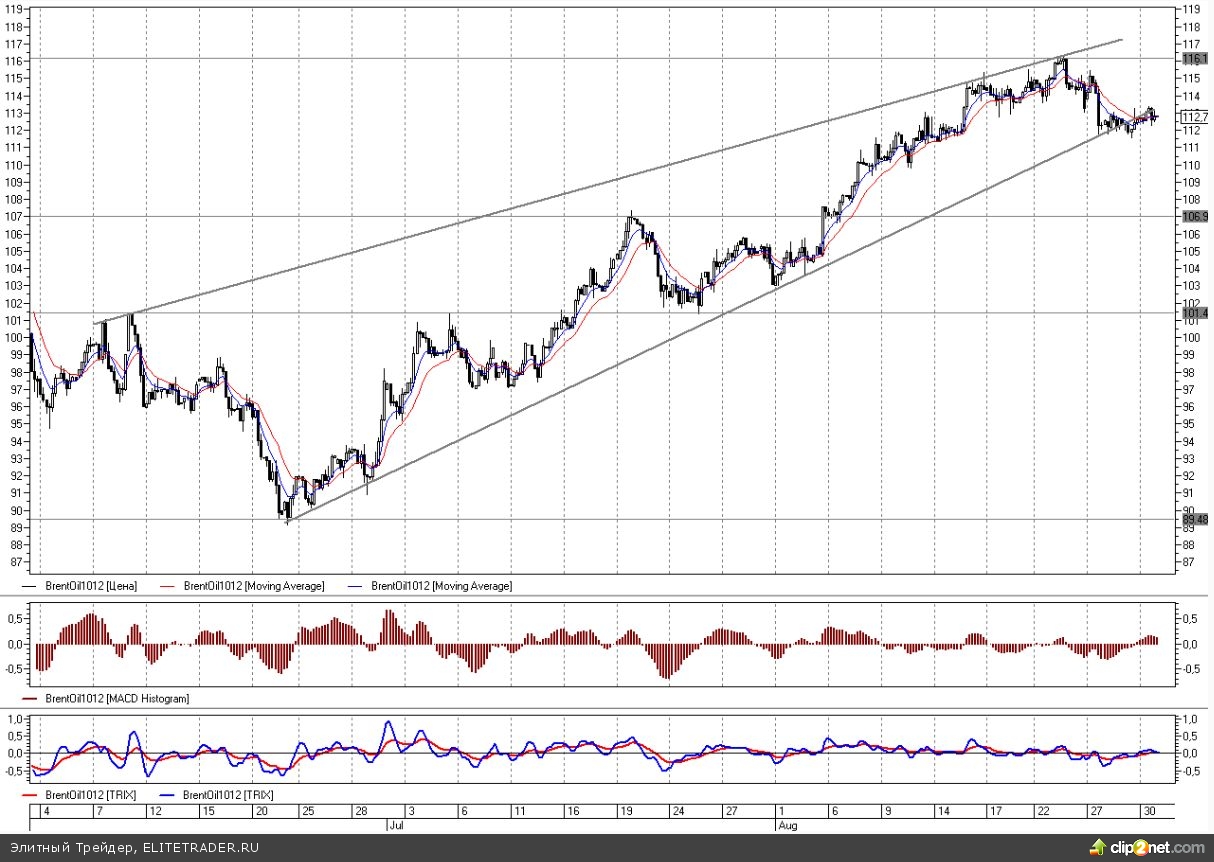Screen dimensions: 1214x862
Task: Click the clip2net.com logo icon
Action: (1100, 848)
